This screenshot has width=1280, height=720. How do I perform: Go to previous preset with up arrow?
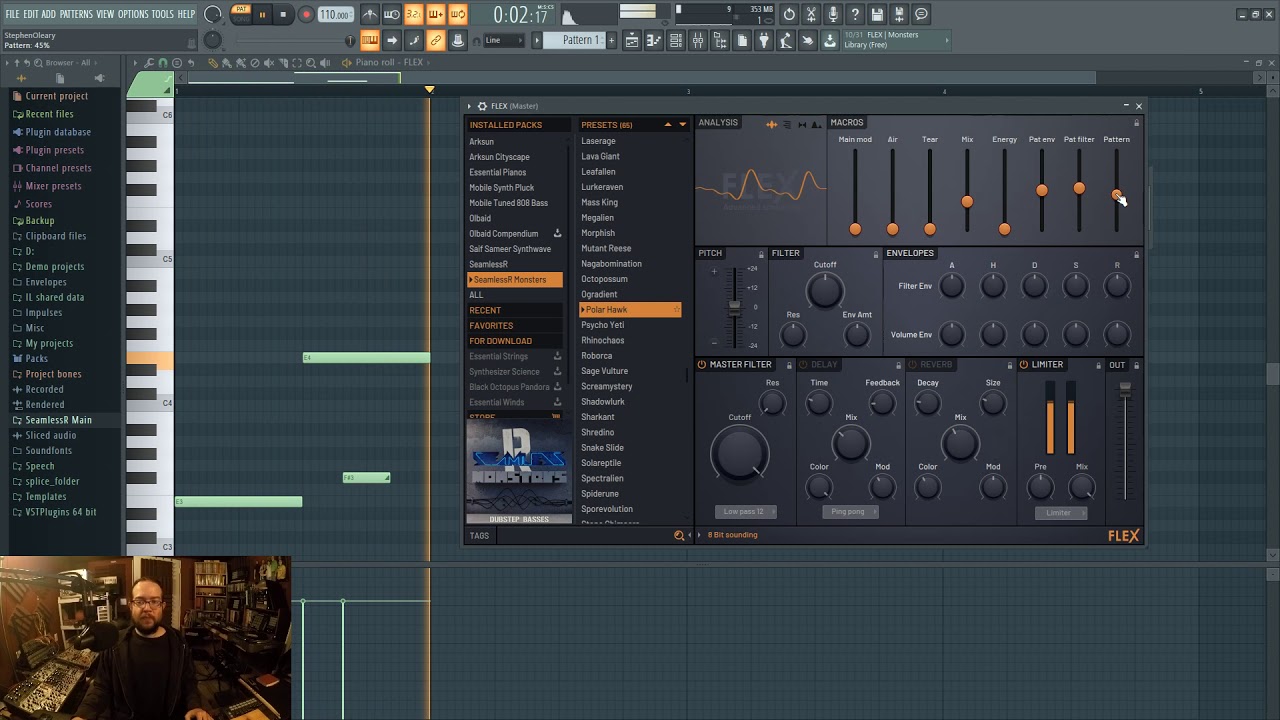pyautogui.click(x=668, y=125)
